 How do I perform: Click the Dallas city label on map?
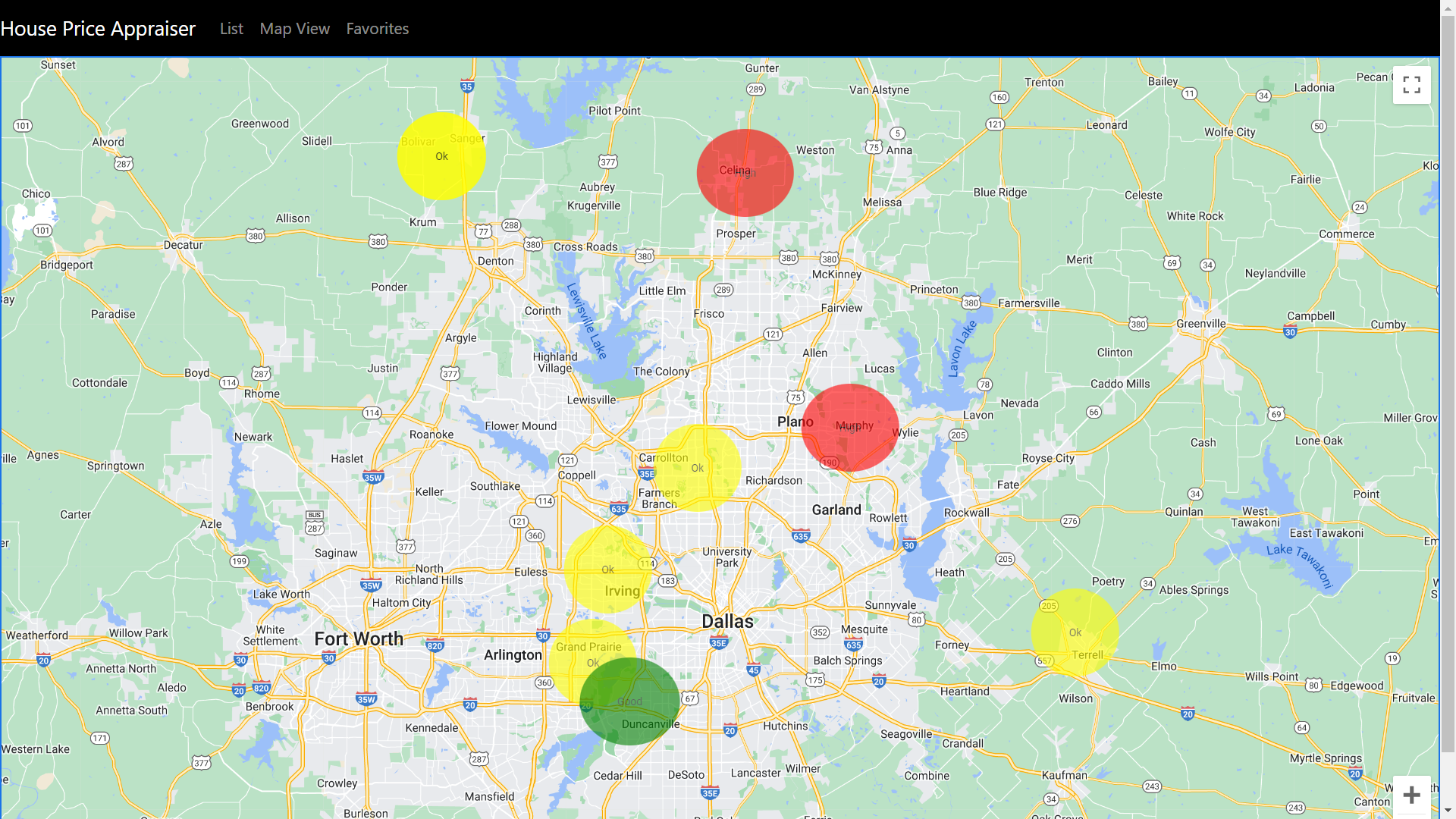point(727,622)
